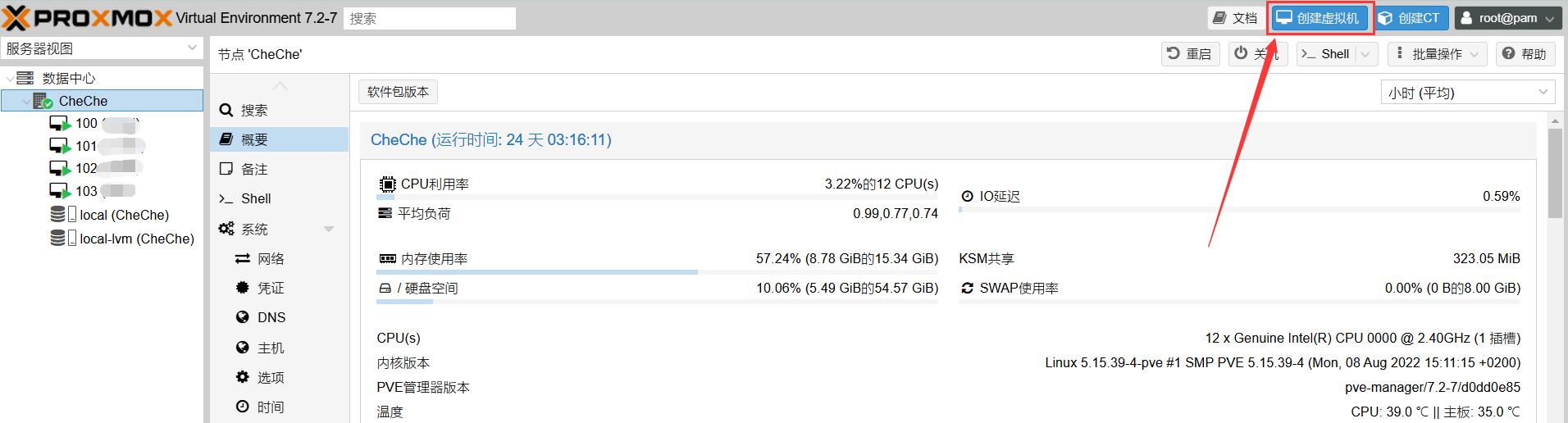Switch to the 备注 notes tab
Image resolution: width=1568 pixels, height=423 pixels.
254,170
